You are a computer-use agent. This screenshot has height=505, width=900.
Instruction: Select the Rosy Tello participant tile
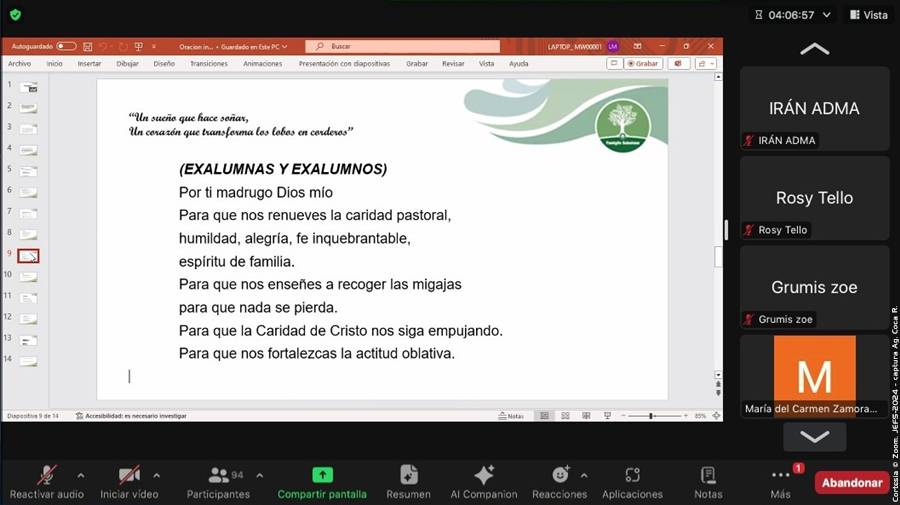pyautogui.click(x=814, y=198)
